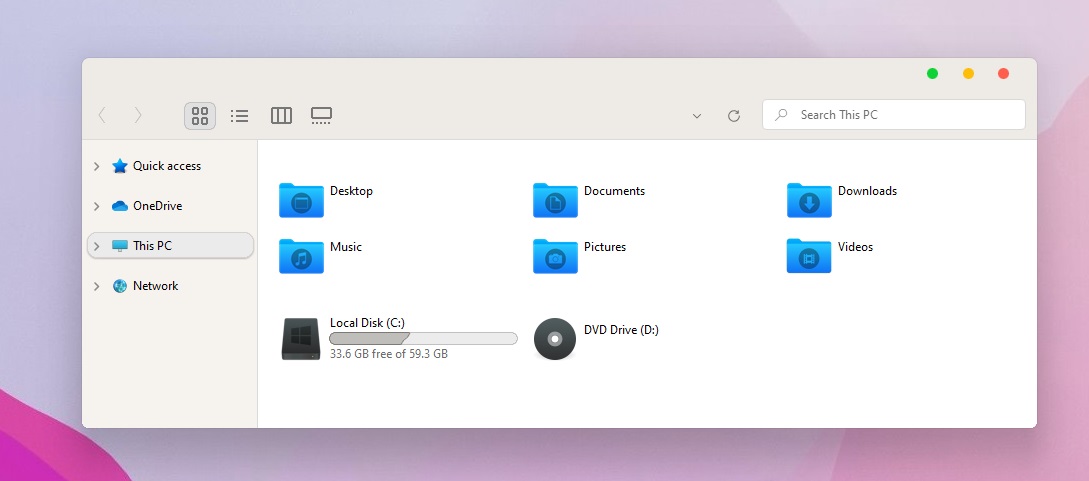This screenshot has width=1089, height=481.
Task: Click the Search This PC field
Action: (900, 115)
